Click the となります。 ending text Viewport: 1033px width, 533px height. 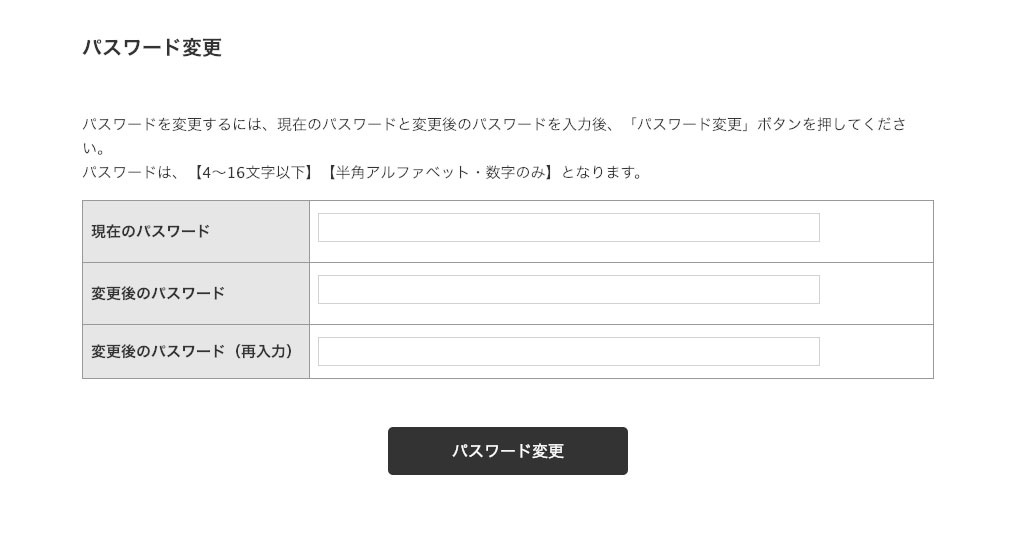point(602,172)
